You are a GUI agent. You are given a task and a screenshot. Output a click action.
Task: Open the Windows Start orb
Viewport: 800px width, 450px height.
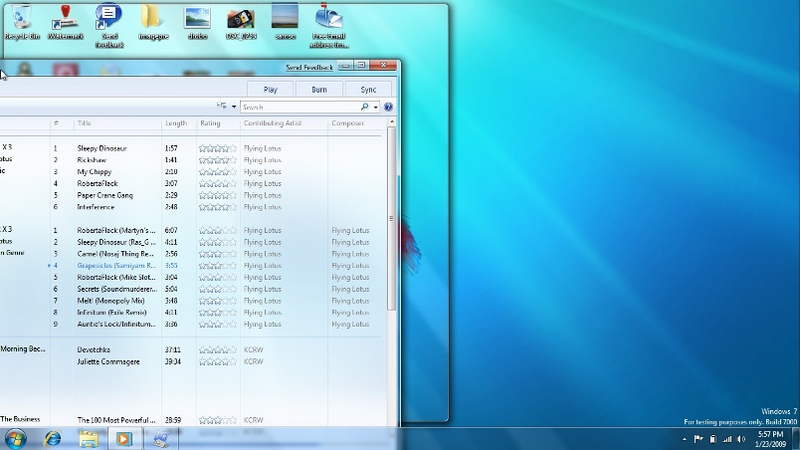(15, 438)
